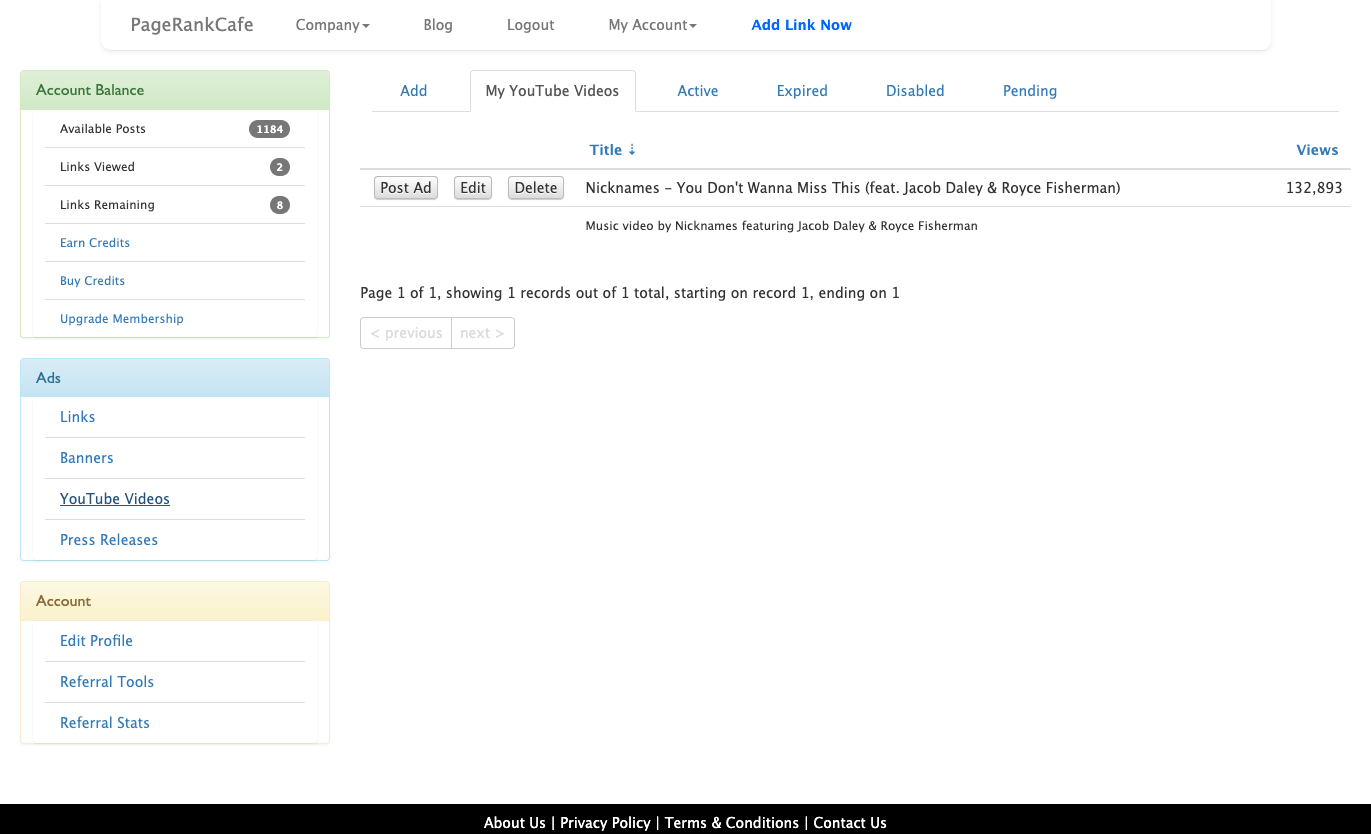The height and width of the screenshot is (834, 1371).
Task: Switch to the Add tab
Action: click(x=413, y=91)
